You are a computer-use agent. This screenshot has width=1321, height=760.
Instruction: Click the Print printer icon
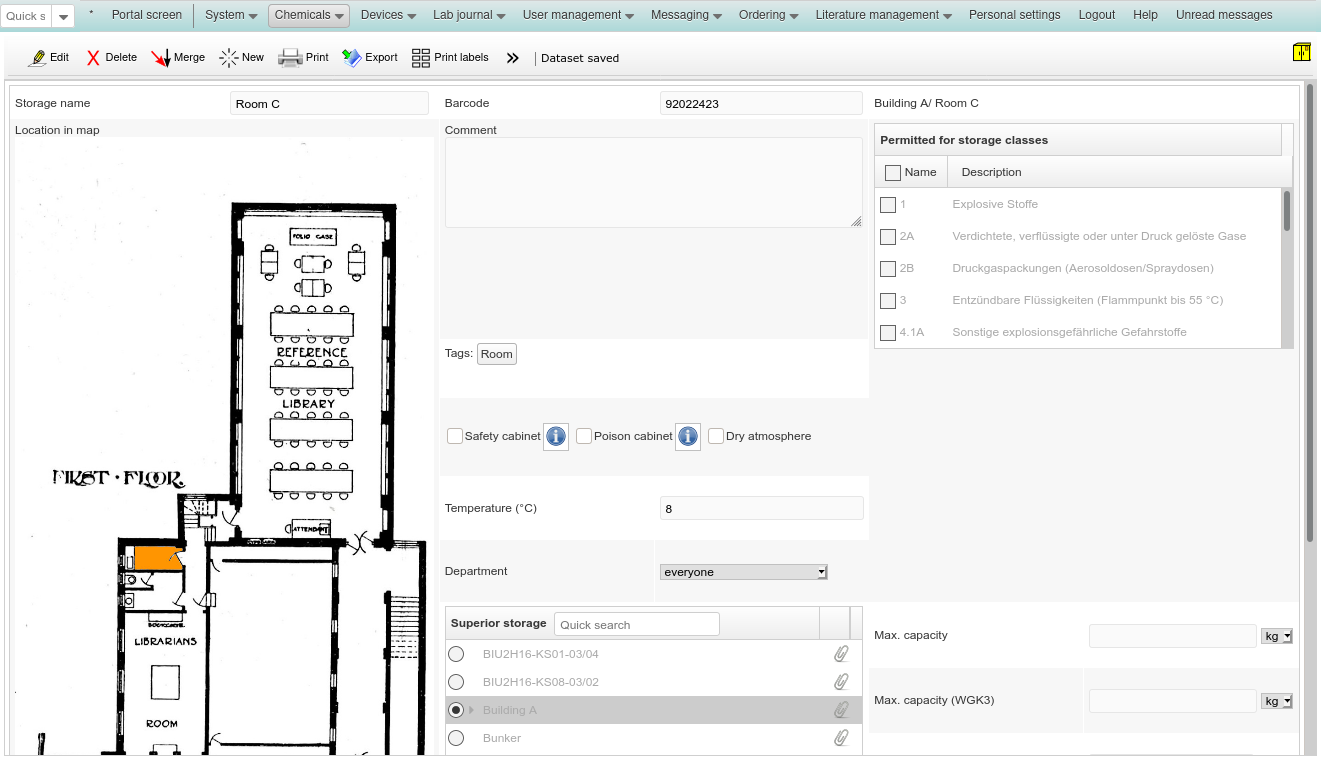click(290, 58)
